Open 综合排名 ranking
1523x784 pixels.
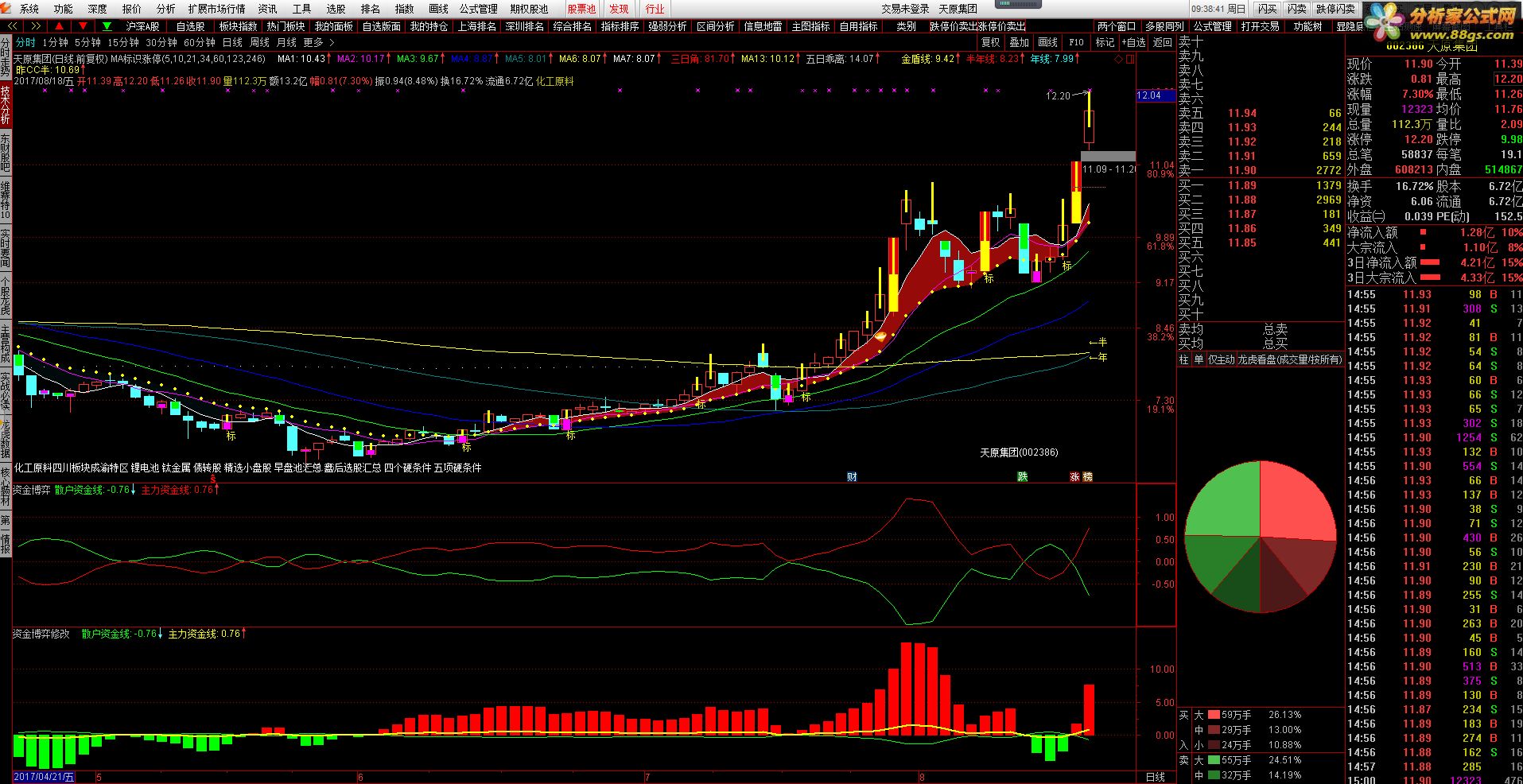click(x=573, y=26)
